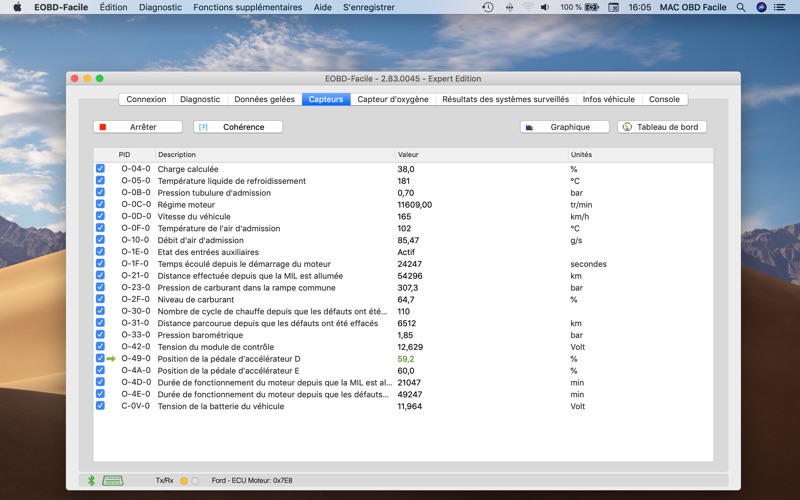
Task: Open the Graphique button
Action: tap(565, 127)
